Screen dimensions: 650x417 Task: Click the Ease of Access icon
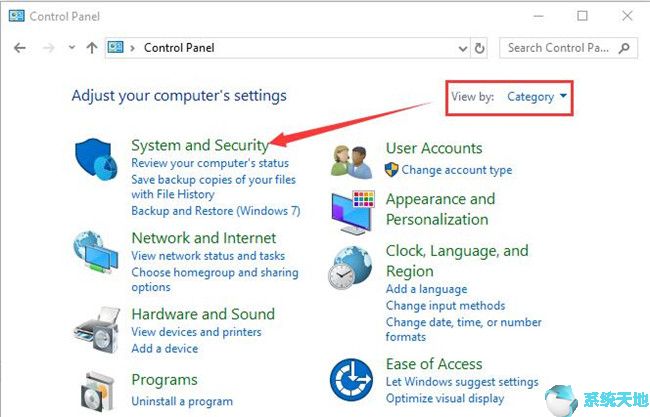point(352,380)
